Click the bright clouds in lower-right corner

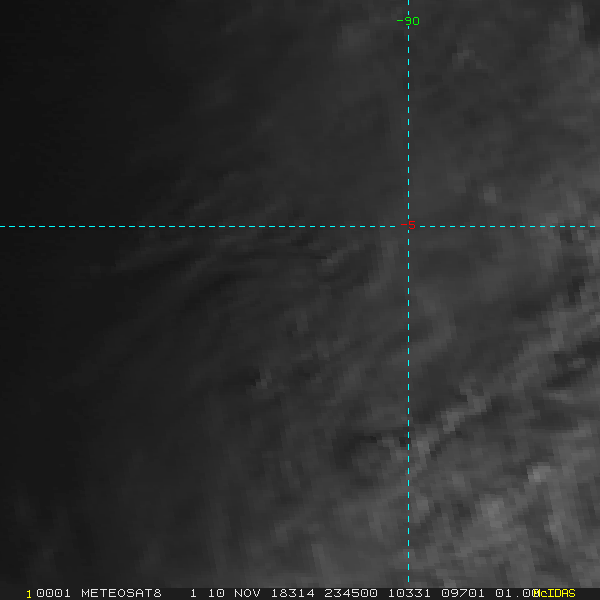point(540,500)
